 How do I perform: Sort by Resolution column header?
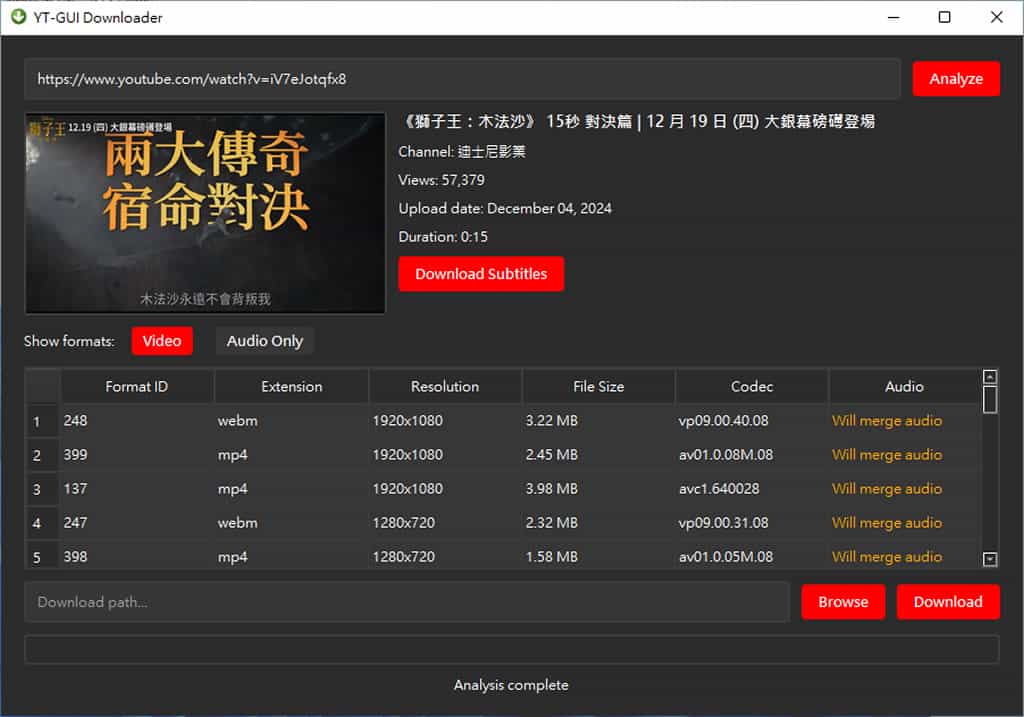tap(444, 386)
